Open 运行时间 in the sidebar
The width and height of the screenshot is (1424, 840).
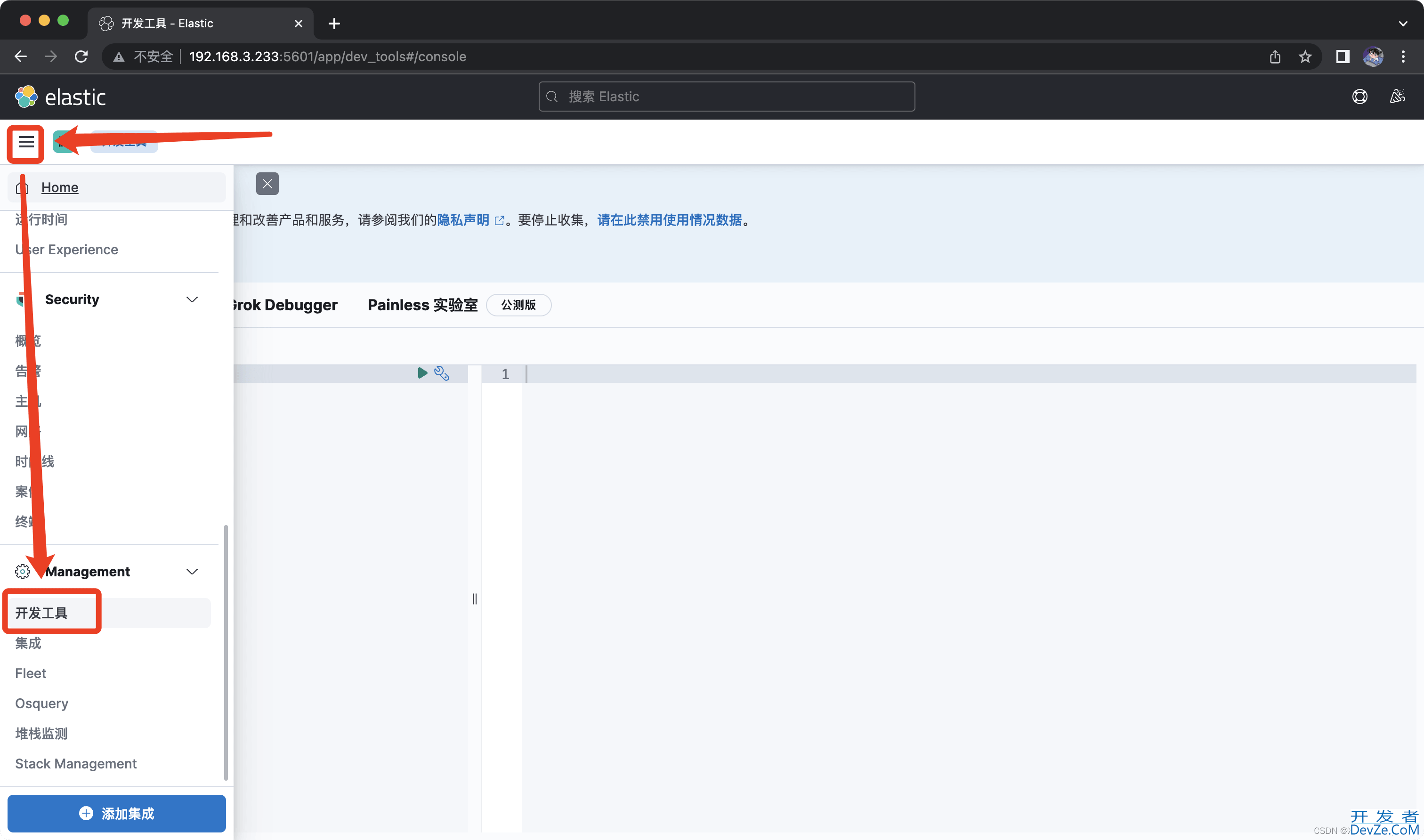41,219
